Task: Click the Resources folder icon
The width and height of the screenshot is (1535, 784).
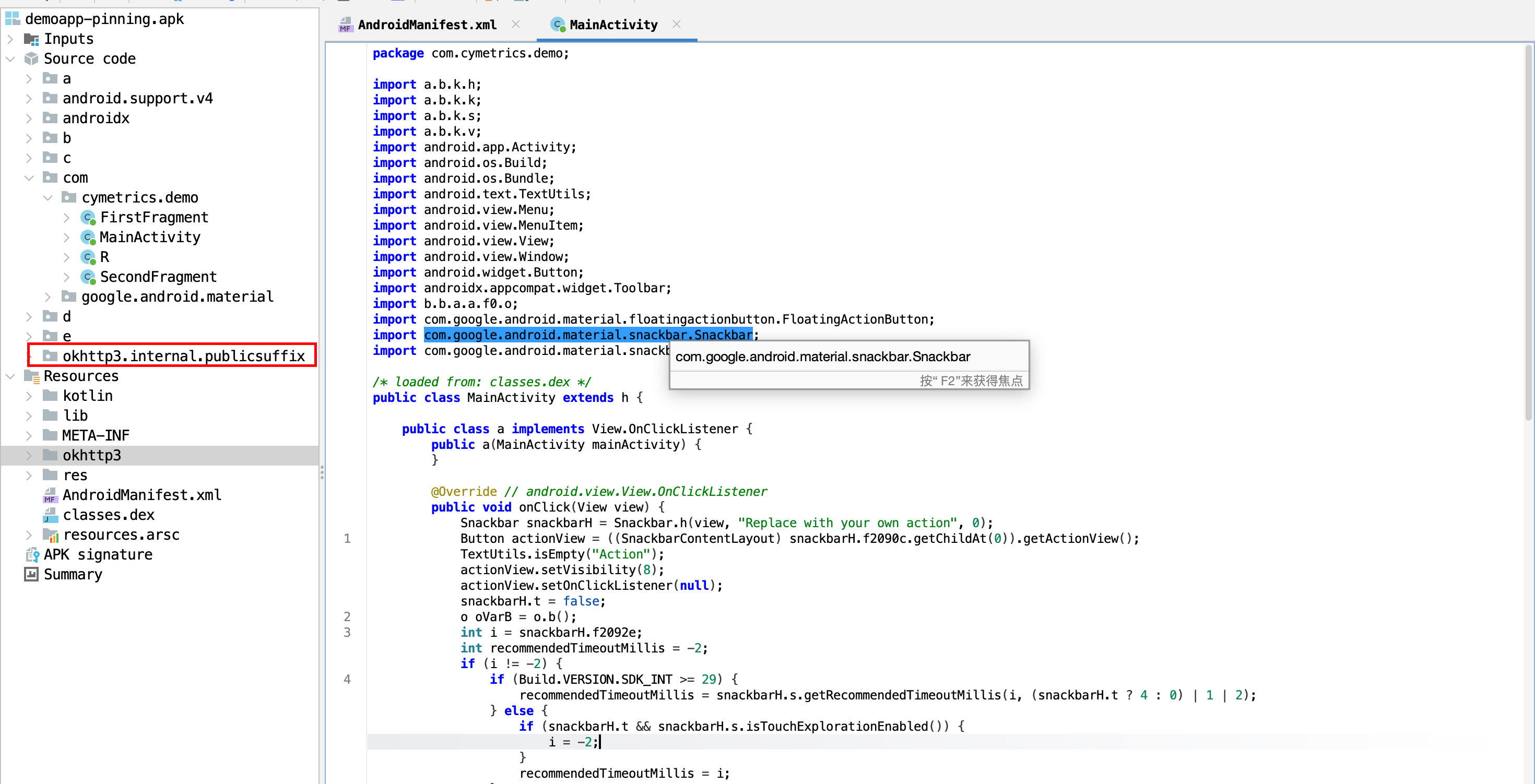Action: pos(31,376)
